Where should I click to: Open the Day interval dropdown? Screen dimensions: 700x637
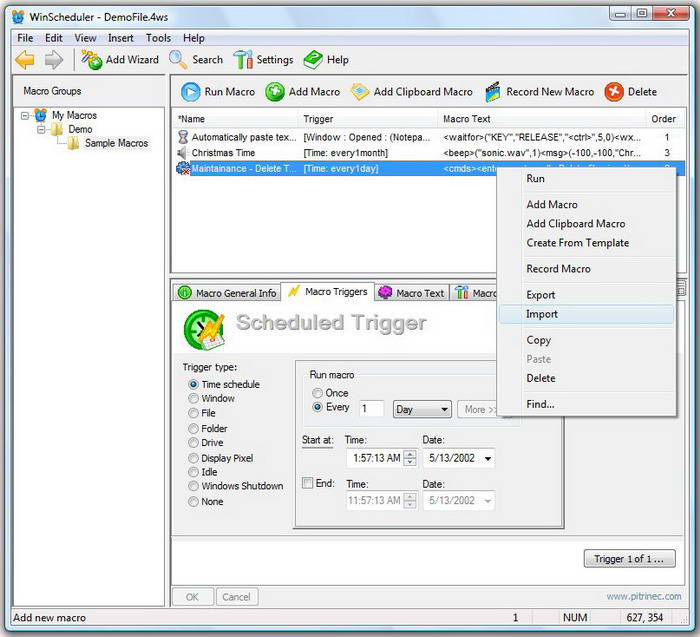pos(422,409)
